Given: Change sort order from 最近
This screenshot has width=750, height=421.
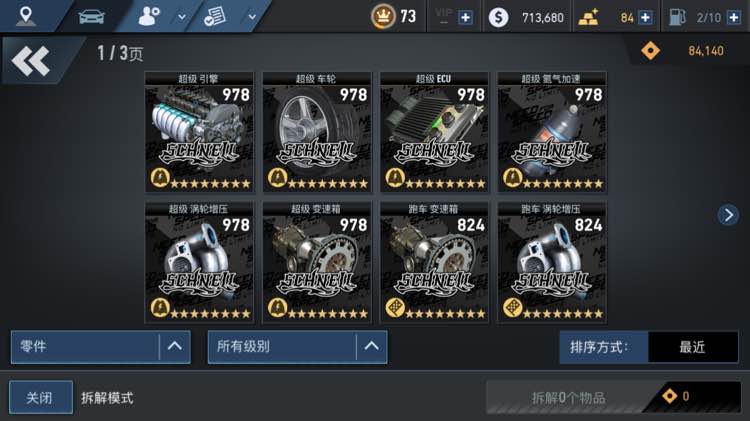Looking at the screenshot, I should (x=693, y=347).
